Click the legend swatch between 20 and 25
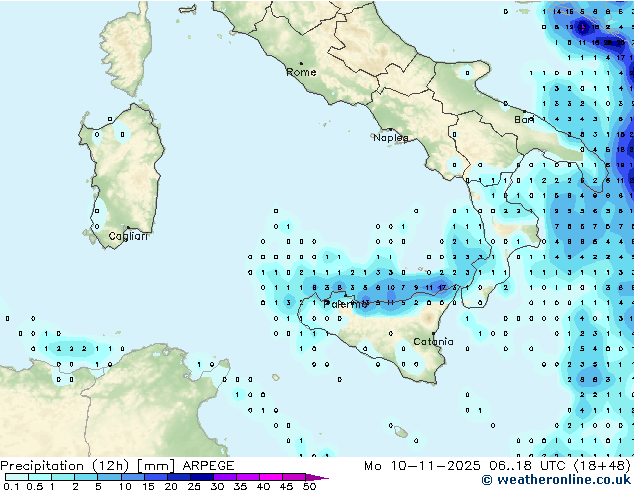Viewport: 634px width, 490px height. coord(178,477)
